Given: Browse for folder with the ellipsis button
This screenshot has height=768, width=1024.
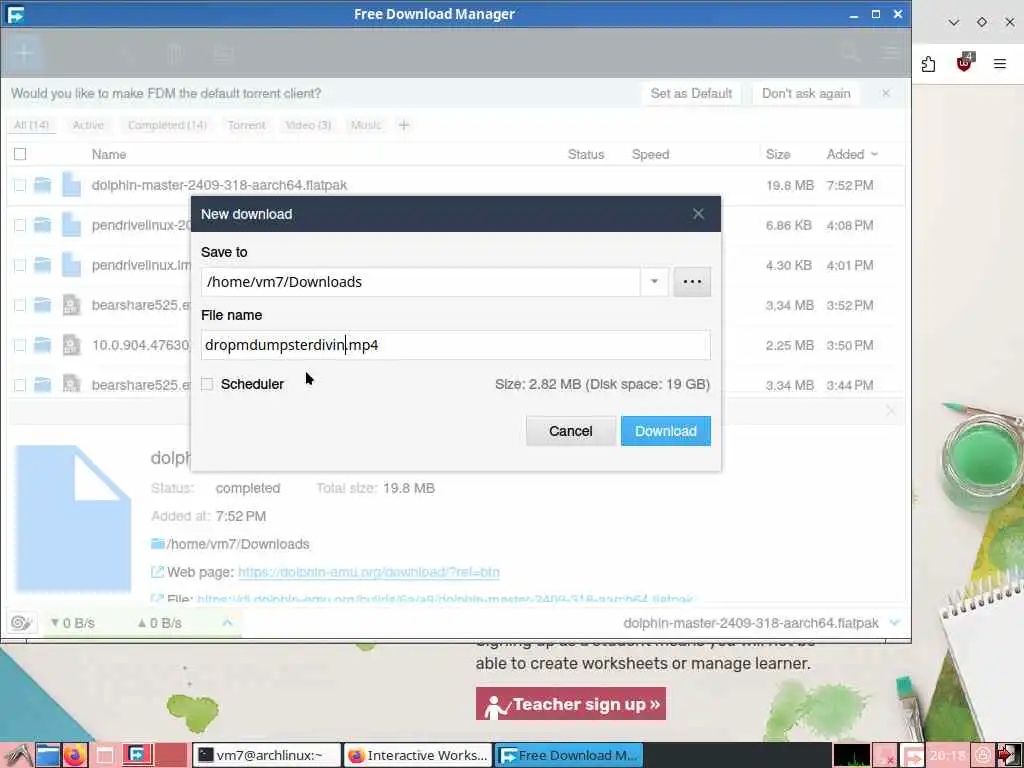Looking at the screenshot, I should [692, 281].
